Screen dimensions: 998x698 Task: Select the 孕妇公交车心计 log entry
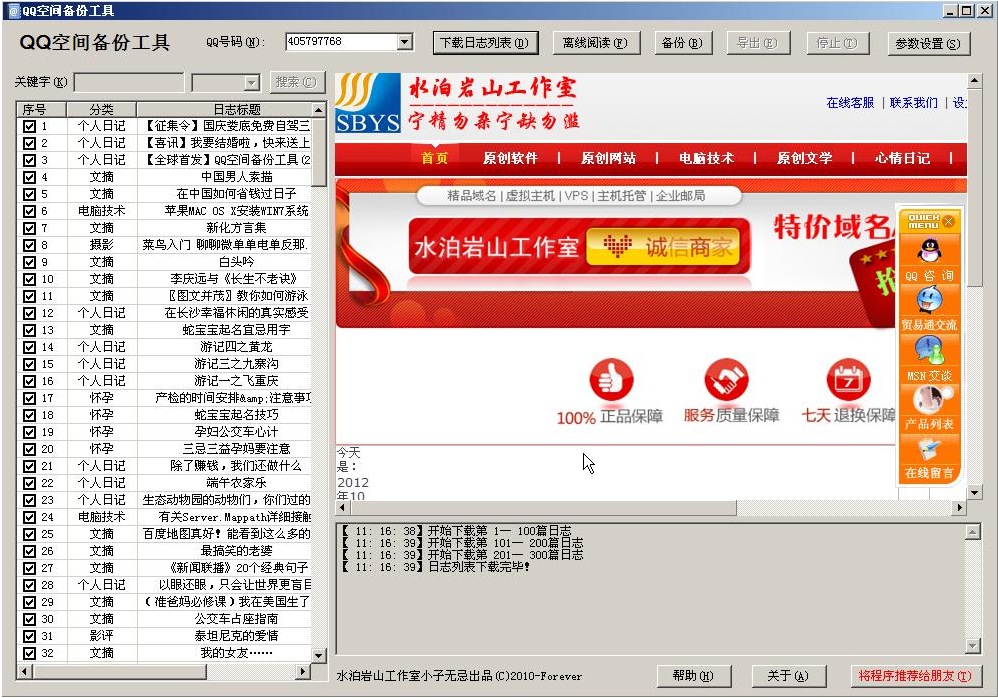pyautogui.click(x=236, y=431)
